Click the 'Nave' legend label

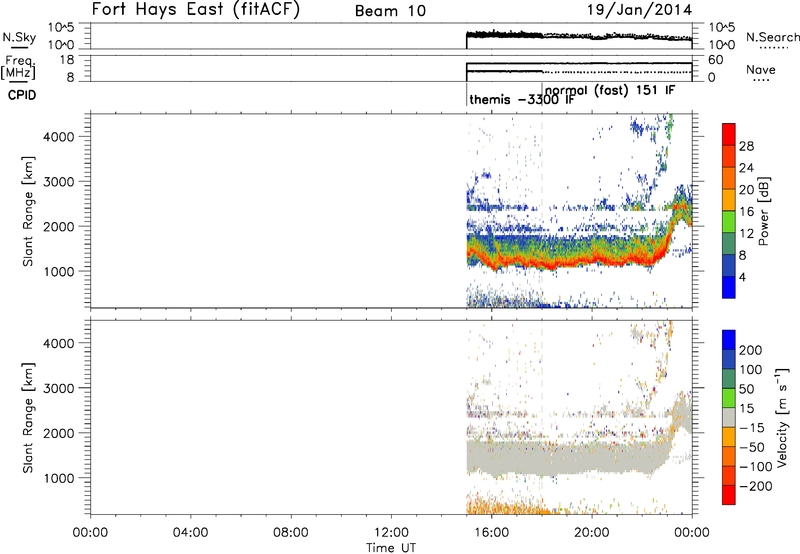tap(760, 69)
